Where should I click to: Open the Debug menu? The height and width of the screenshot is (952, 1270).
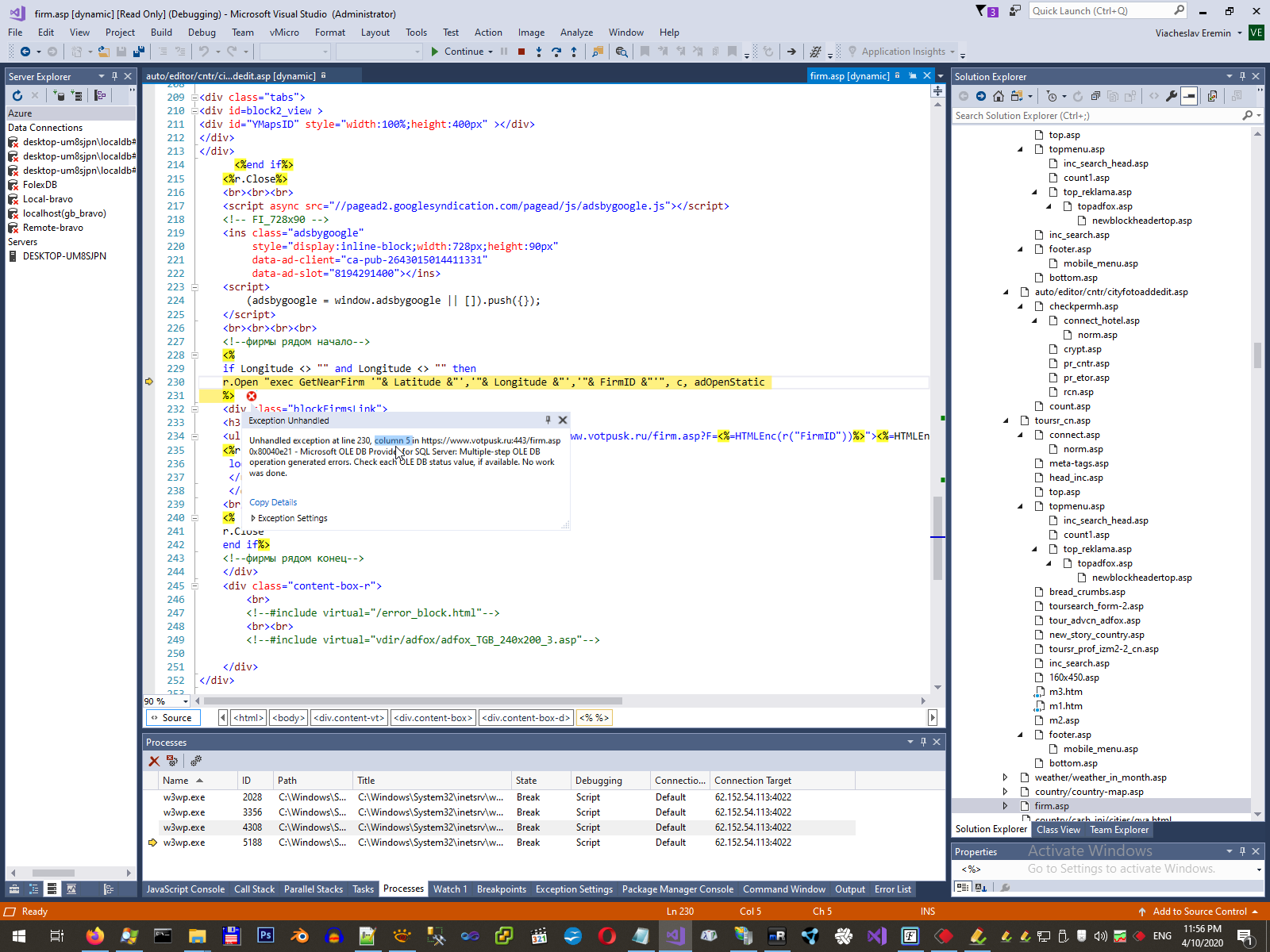coord(202,33)
